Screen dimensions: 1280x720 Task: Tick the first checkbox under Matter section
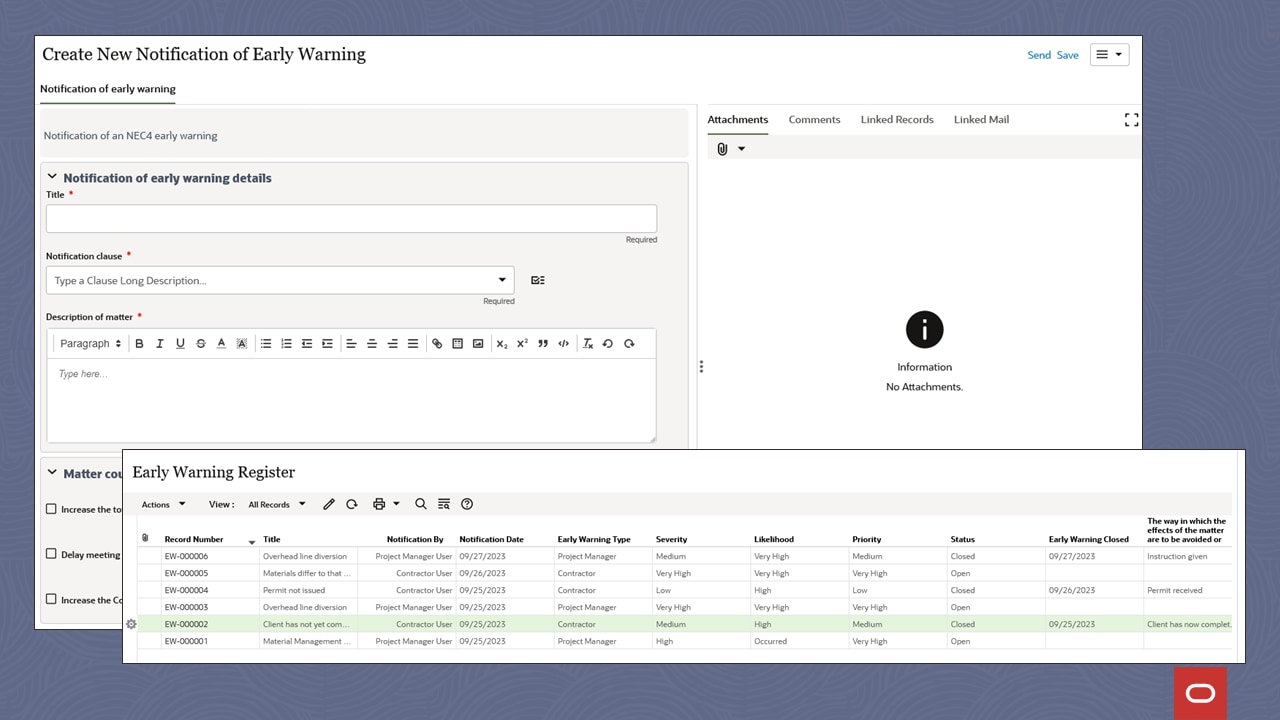pyautogui.click(x=51, y=508)
